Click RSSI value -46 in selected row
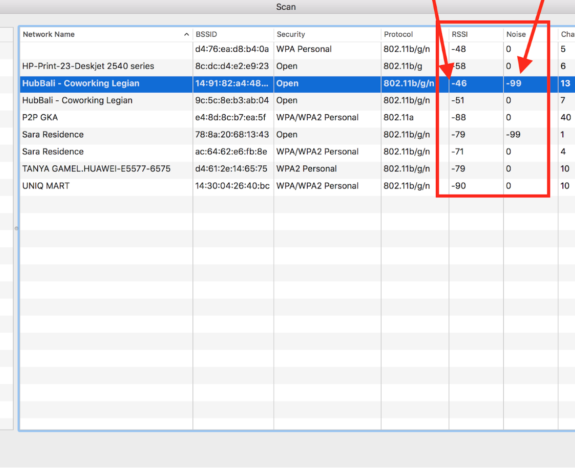The width and height of the screenshot is (575, 468). [x=459, y=84]
